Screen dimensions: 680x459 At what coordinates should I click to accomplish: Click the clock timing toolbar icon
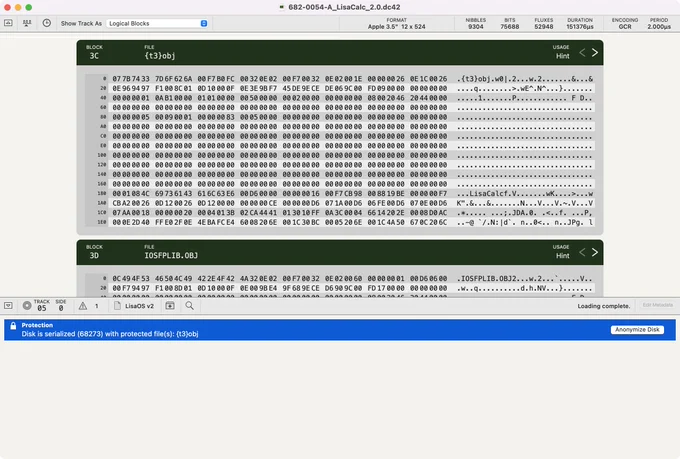tap(46, 23)
